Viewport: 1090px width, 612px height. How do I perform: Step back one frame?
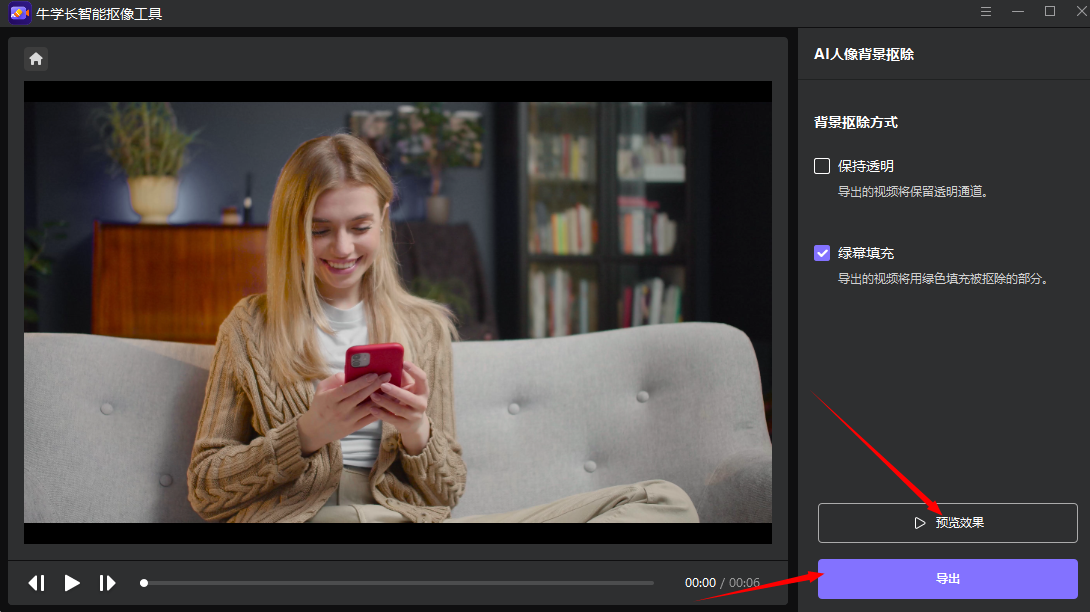(37, 583)
